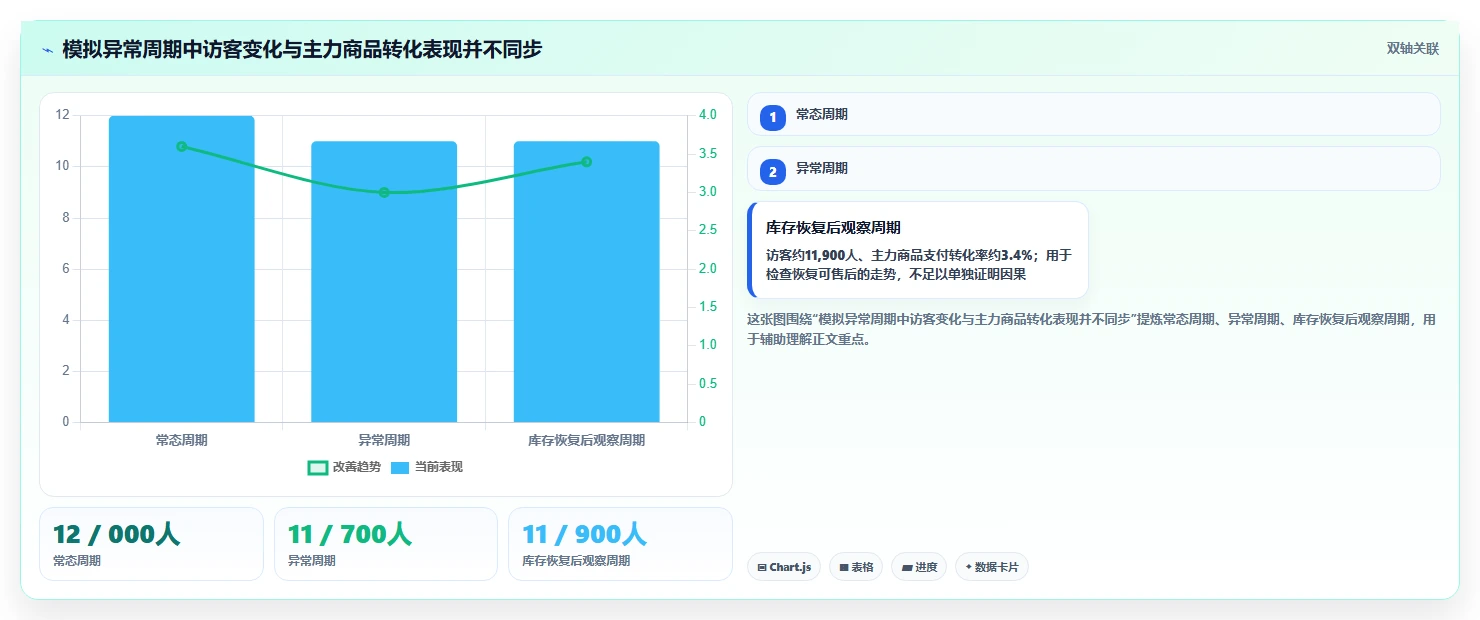
Task: Click the green 改善趋势 legend swatch
Action: 317,468
